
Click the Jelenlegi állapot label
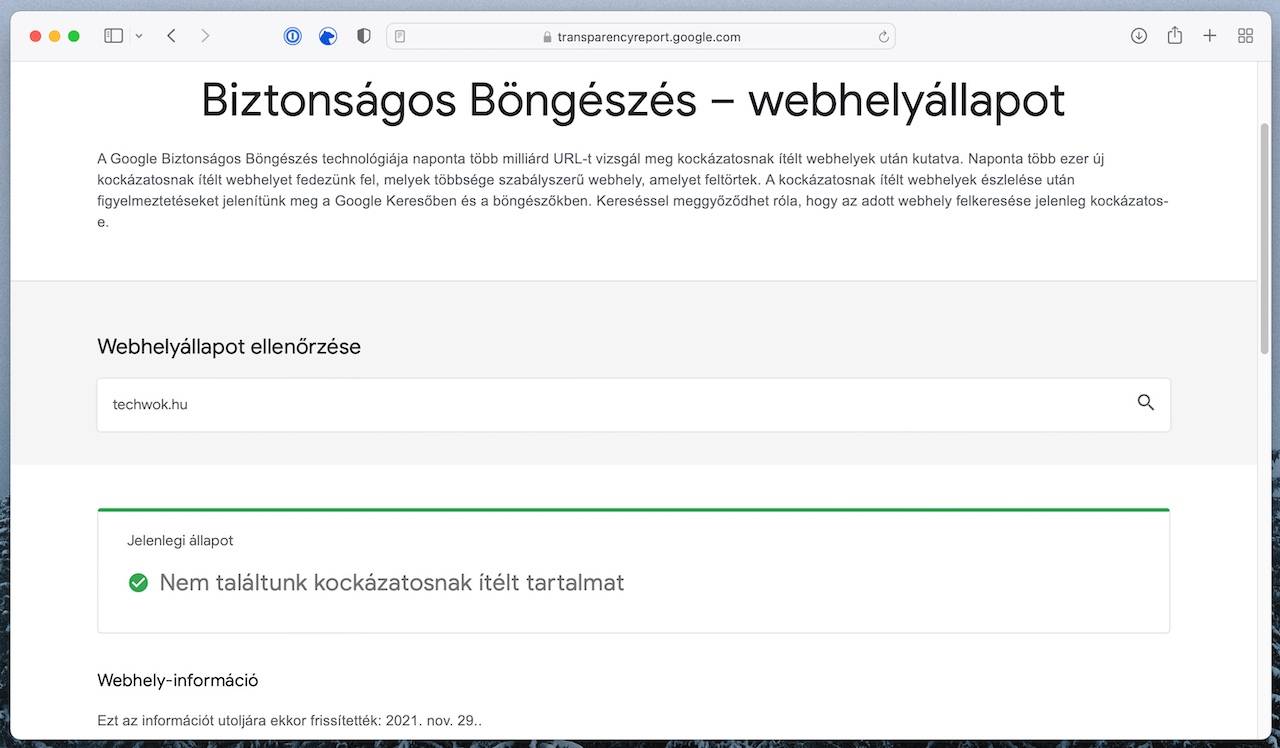point(180,541)
